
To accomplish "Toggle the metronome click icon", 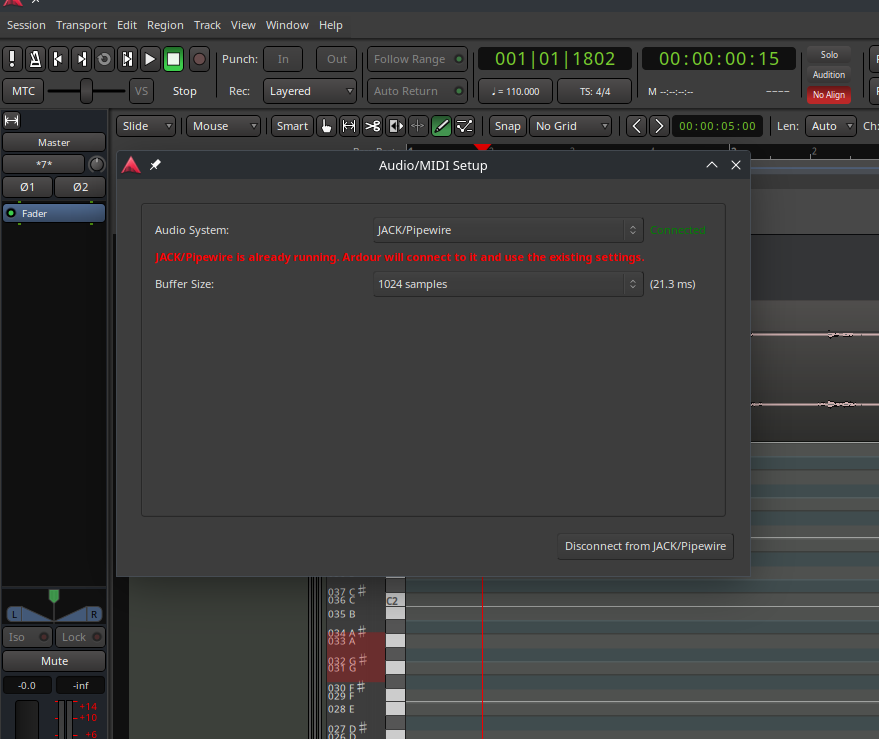I will point(35,59).
